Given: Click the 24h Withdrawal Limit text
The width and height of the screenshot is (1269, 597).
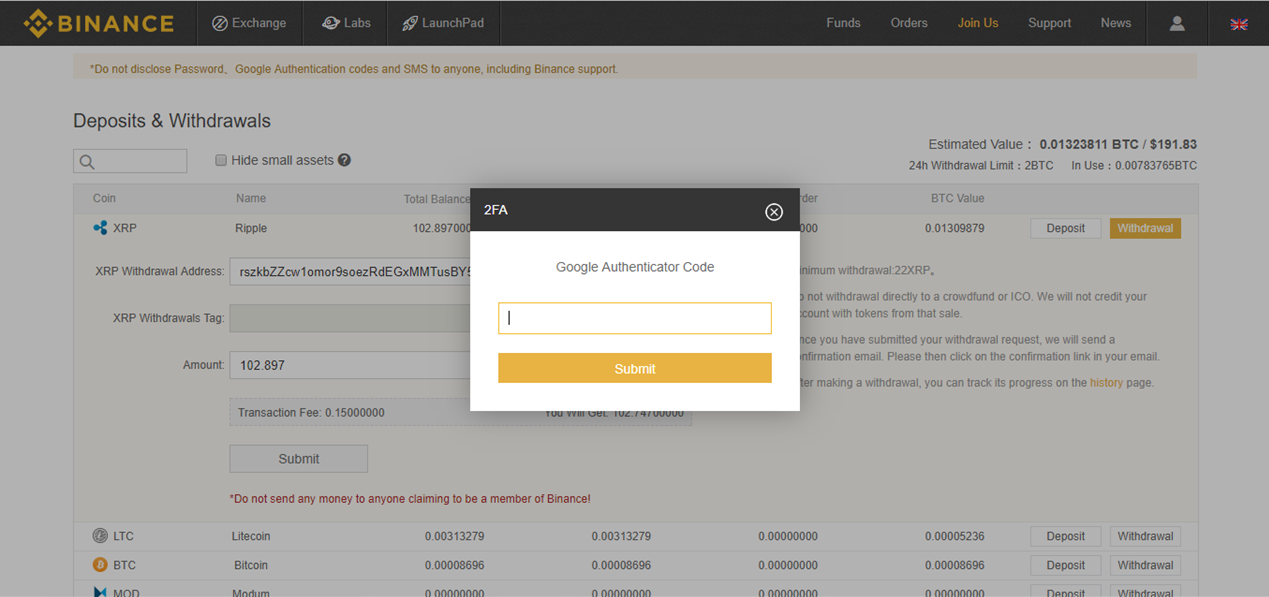Looking at the screenshot, I should pyautogui.click(x=981, y=165).
